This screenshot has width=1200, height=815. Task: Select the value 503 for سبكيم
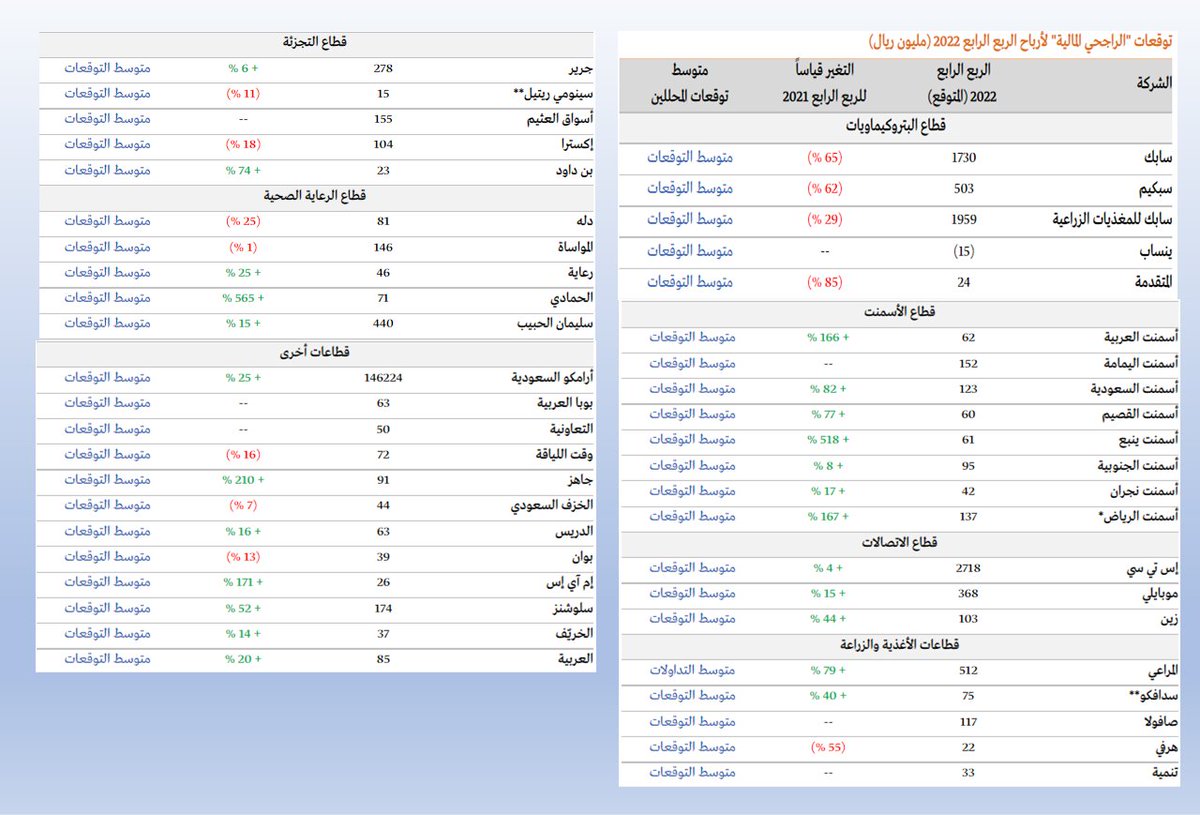click(x=964, y=188)
